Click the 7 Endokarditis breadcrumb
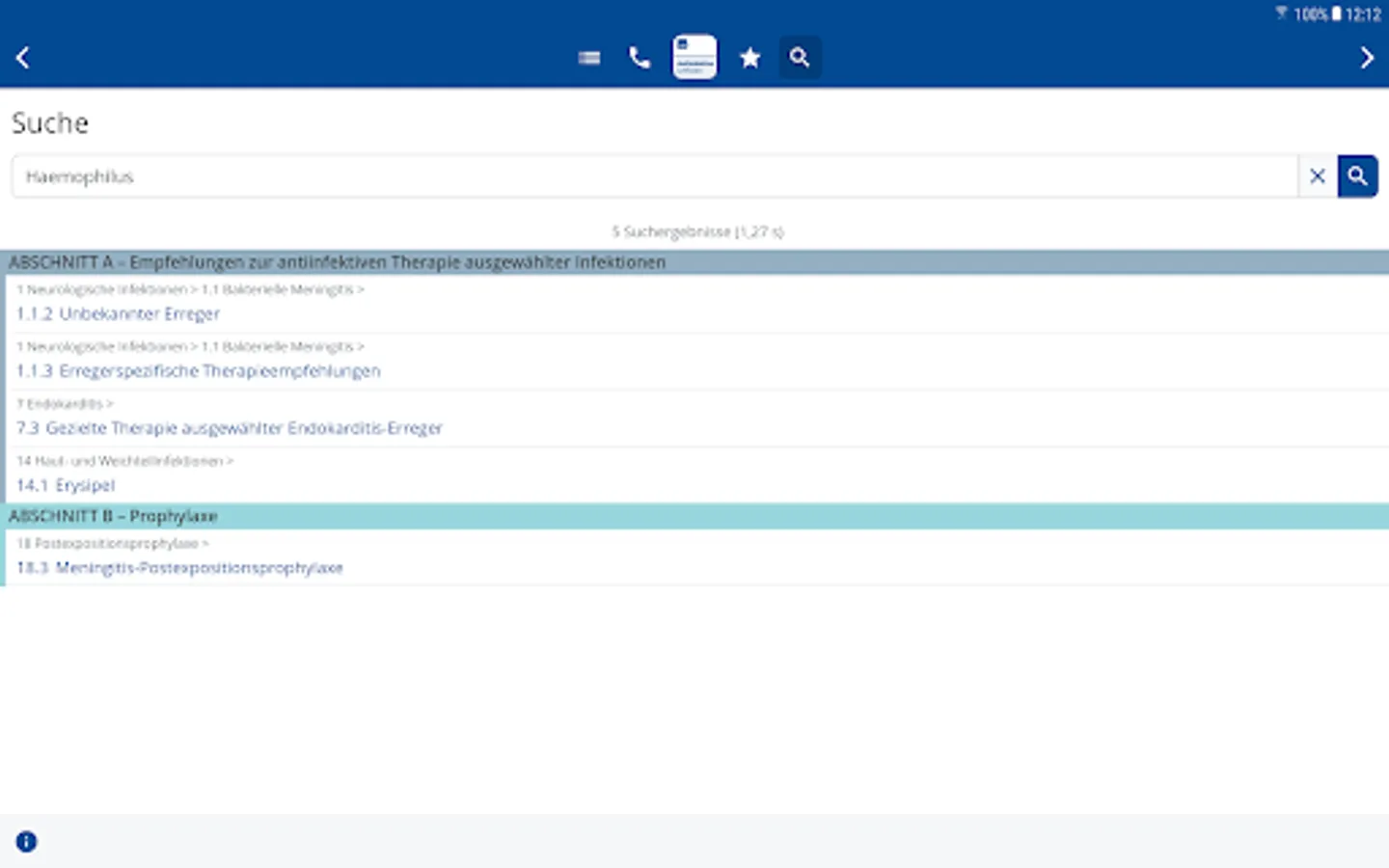Image resolution: width=1389 pixels, height=868 pixels. 65,404
